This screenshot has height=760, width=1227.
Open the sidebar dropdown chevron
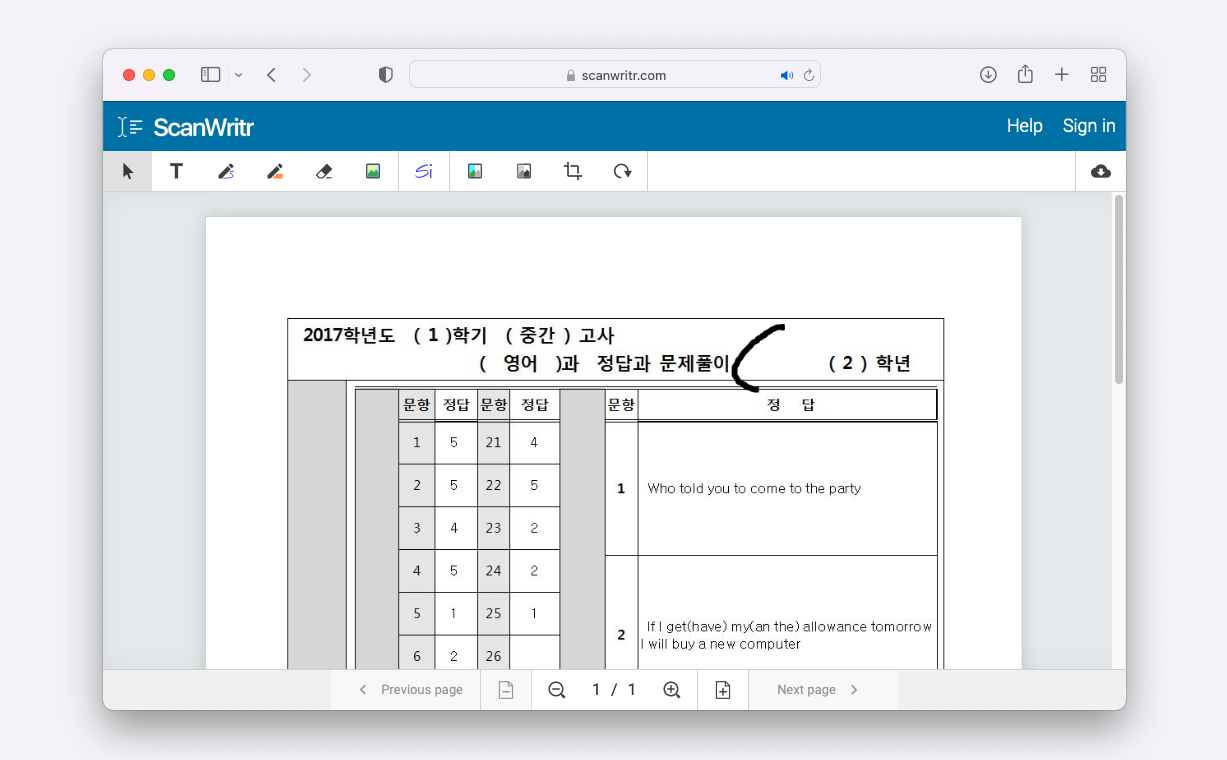coord(238,75)
